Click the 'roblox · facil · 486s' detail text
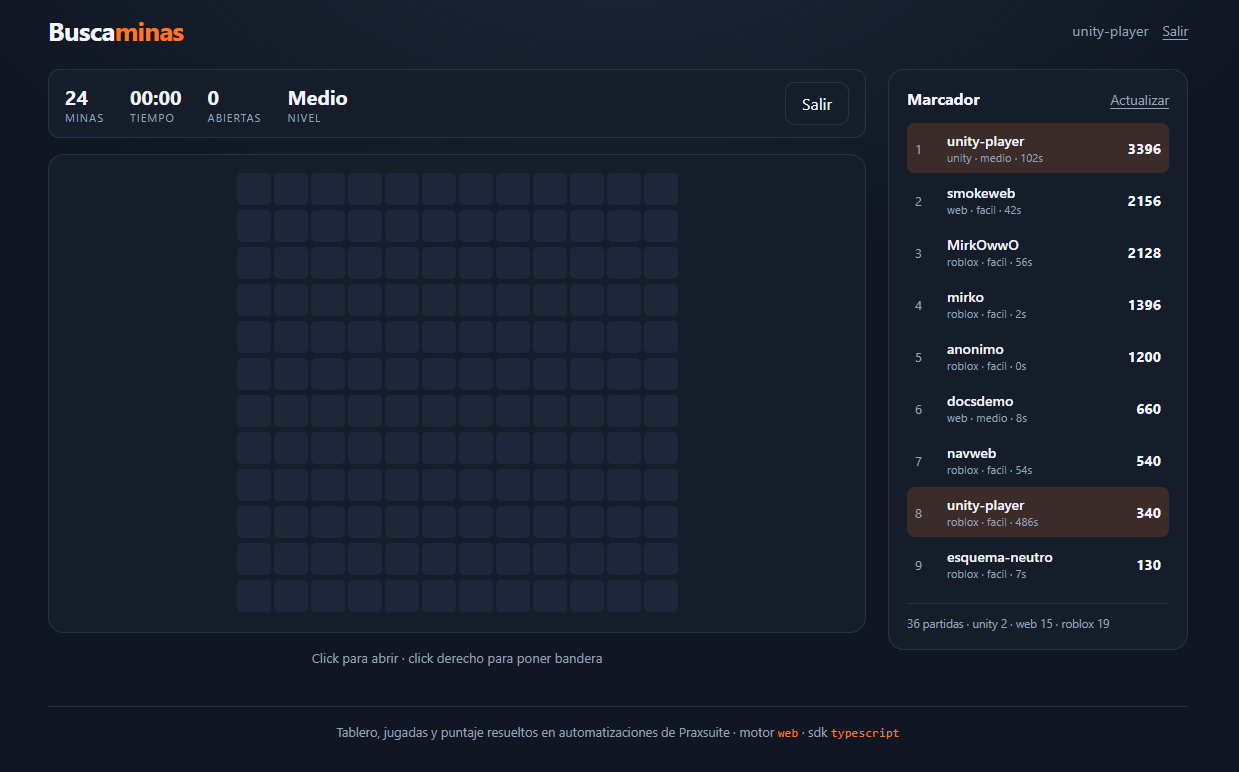This screenshot has height=772, width=1239. pos(993,523)
